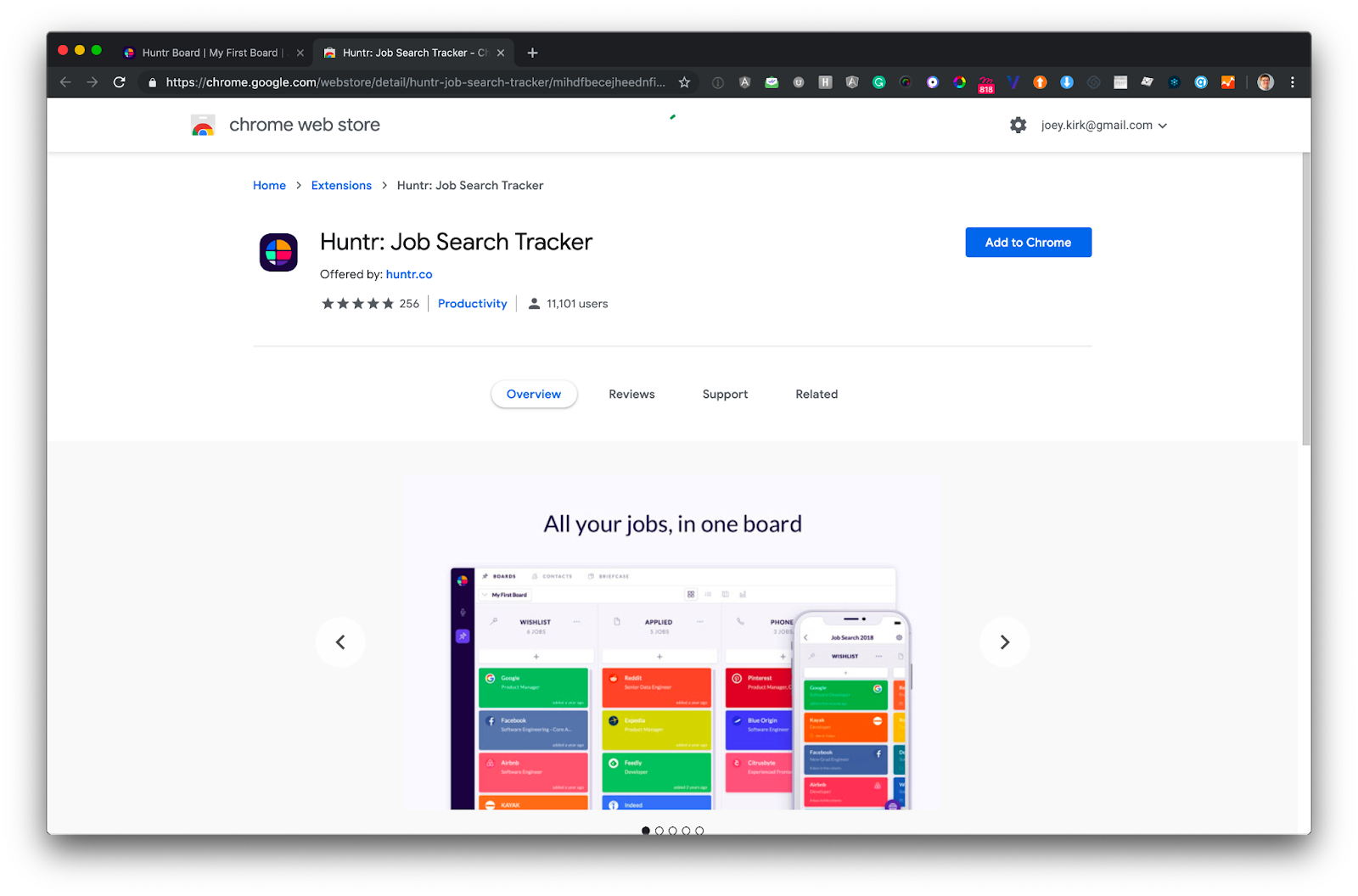Select fifth carousel dot indicator
This screenshot has width=1358, height=896.
tap(699, 831)
